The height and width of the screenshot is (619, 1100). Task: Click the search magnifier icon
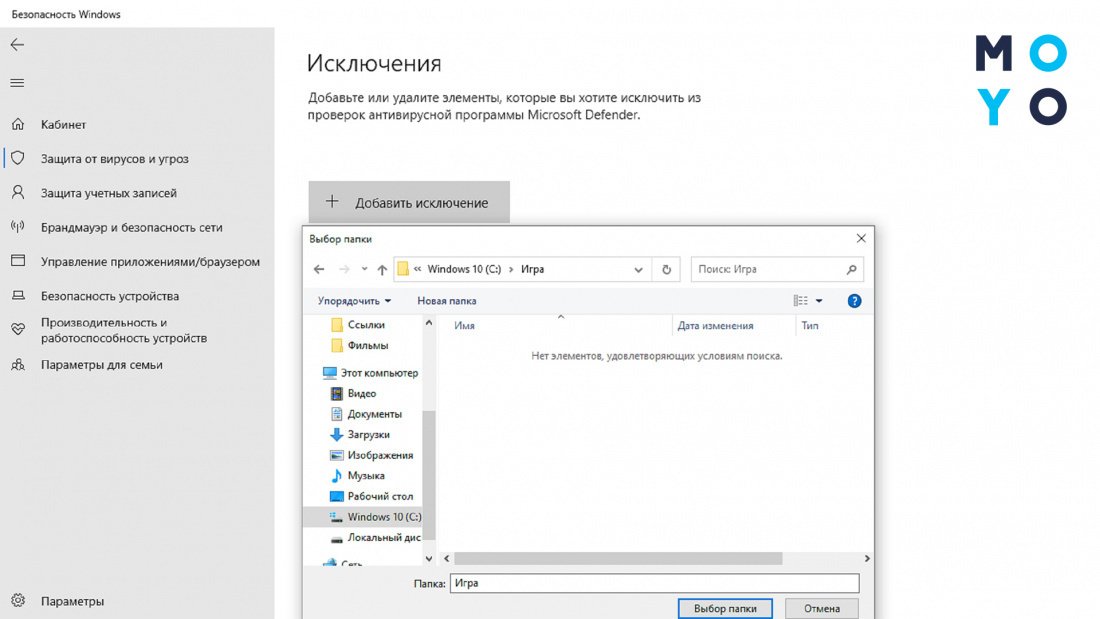coord(851,269)
